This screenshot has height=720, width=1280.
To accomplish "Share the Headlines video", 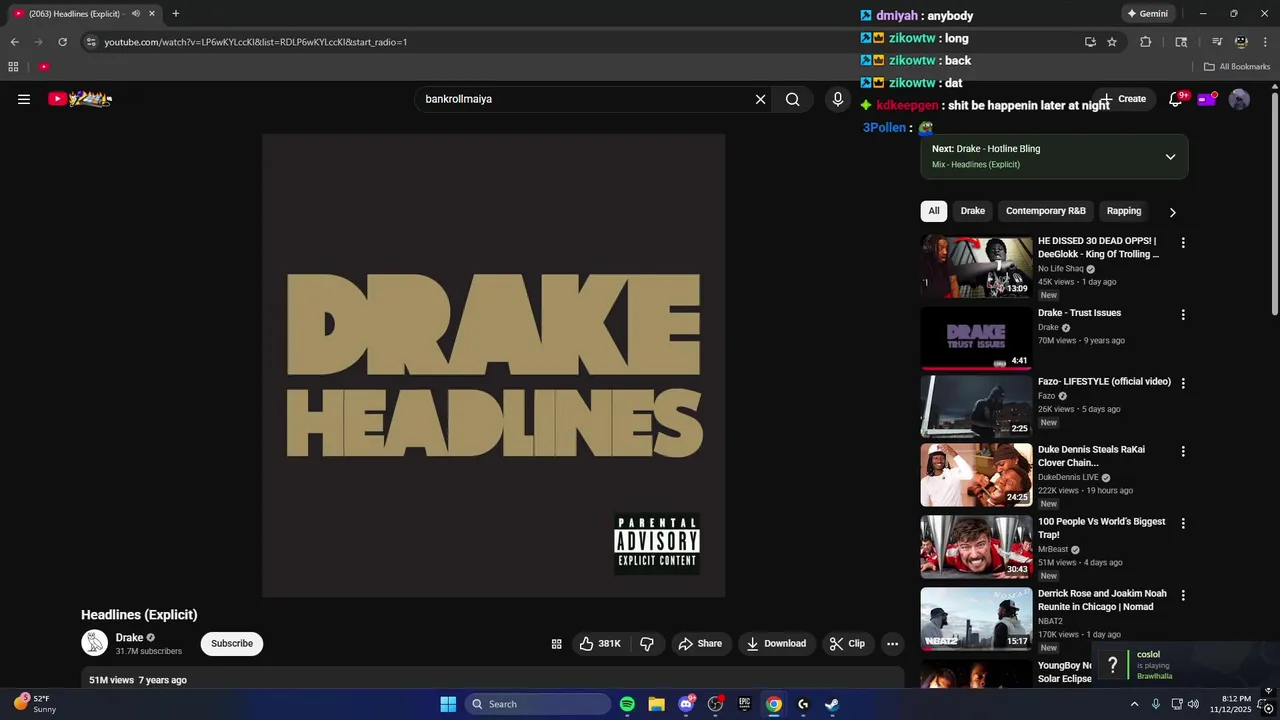I will tap(700, 644).
